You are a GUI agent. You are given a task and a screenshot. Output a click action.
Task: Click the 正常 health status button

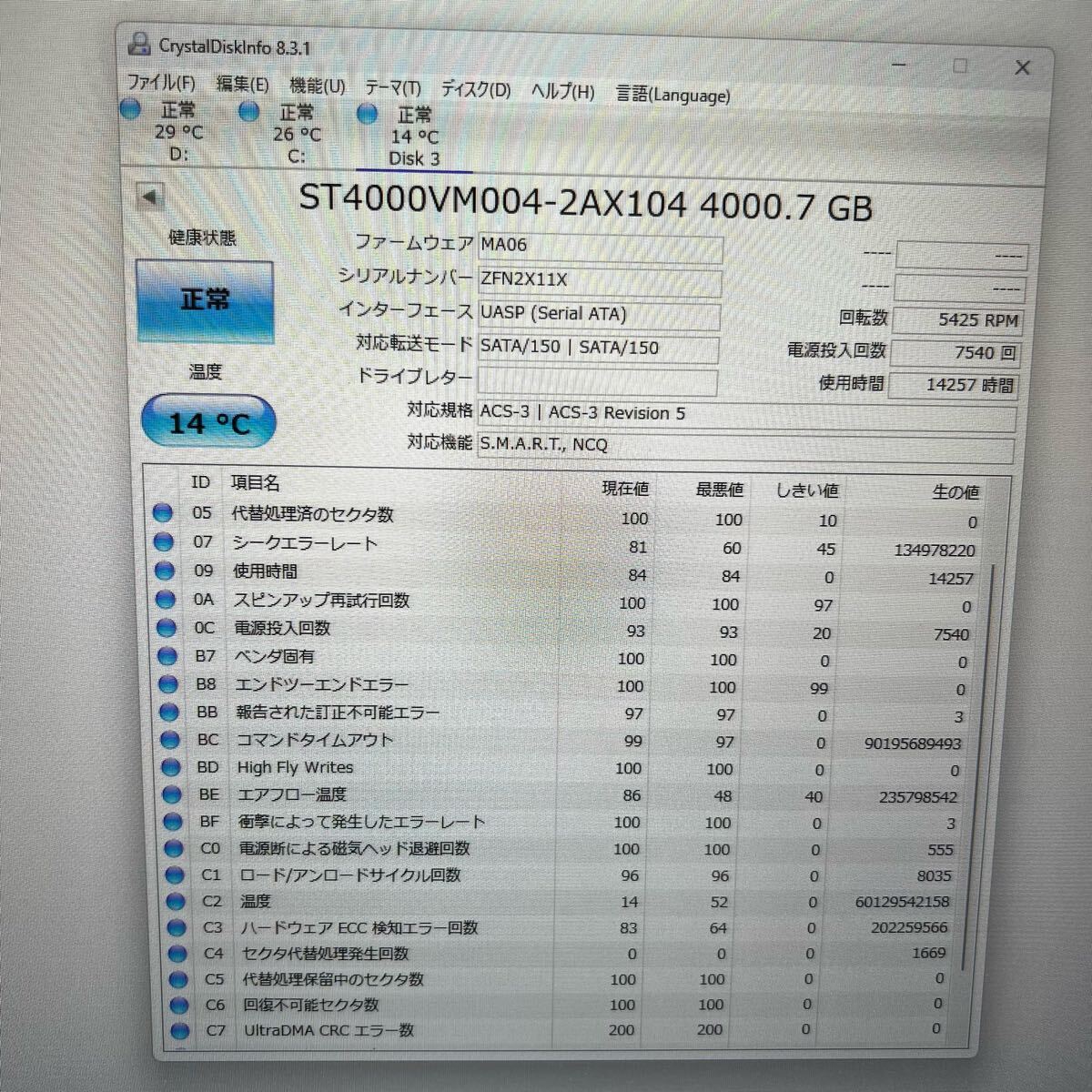[x=205, y=300]
